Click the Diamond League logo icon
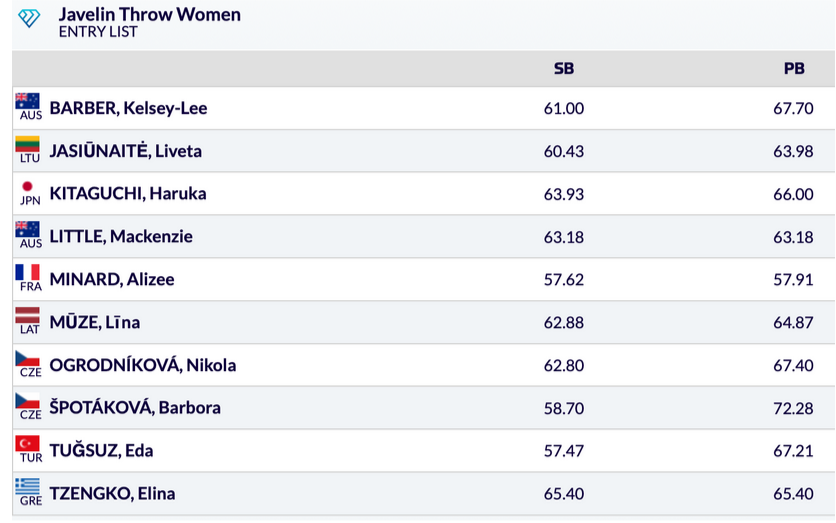Viewport: 836px width, 523px height. click(29, 18)
